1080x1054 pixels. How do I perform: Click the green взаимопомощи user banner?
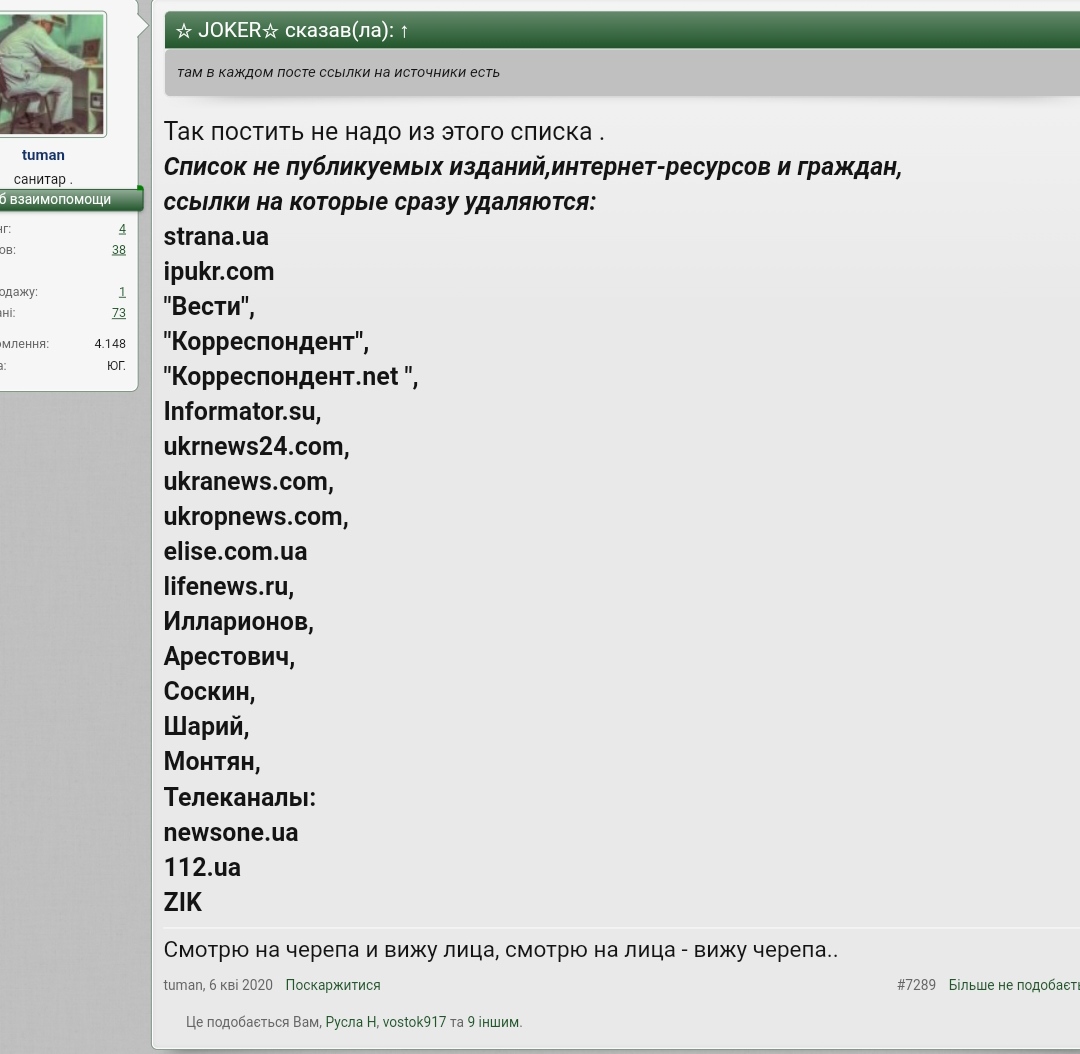(x=72, y=199)
